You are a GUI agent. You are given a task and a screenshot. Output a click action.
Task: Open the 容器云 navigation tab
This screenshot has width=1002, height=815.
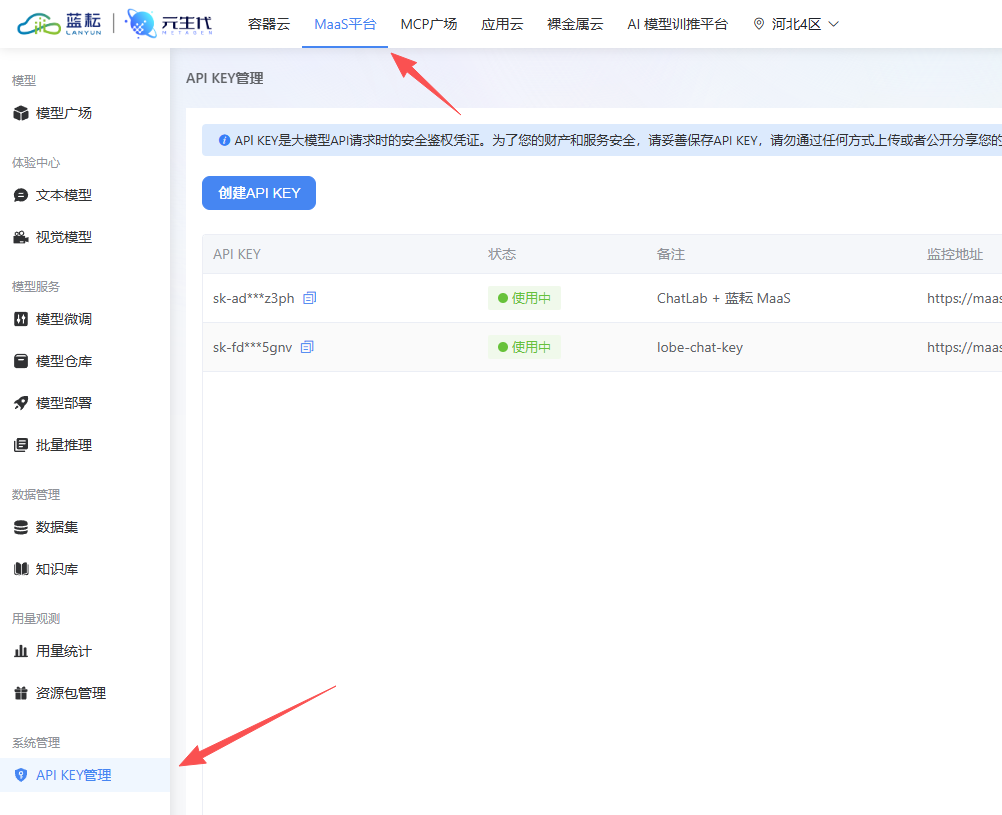[x=268, y=23]
